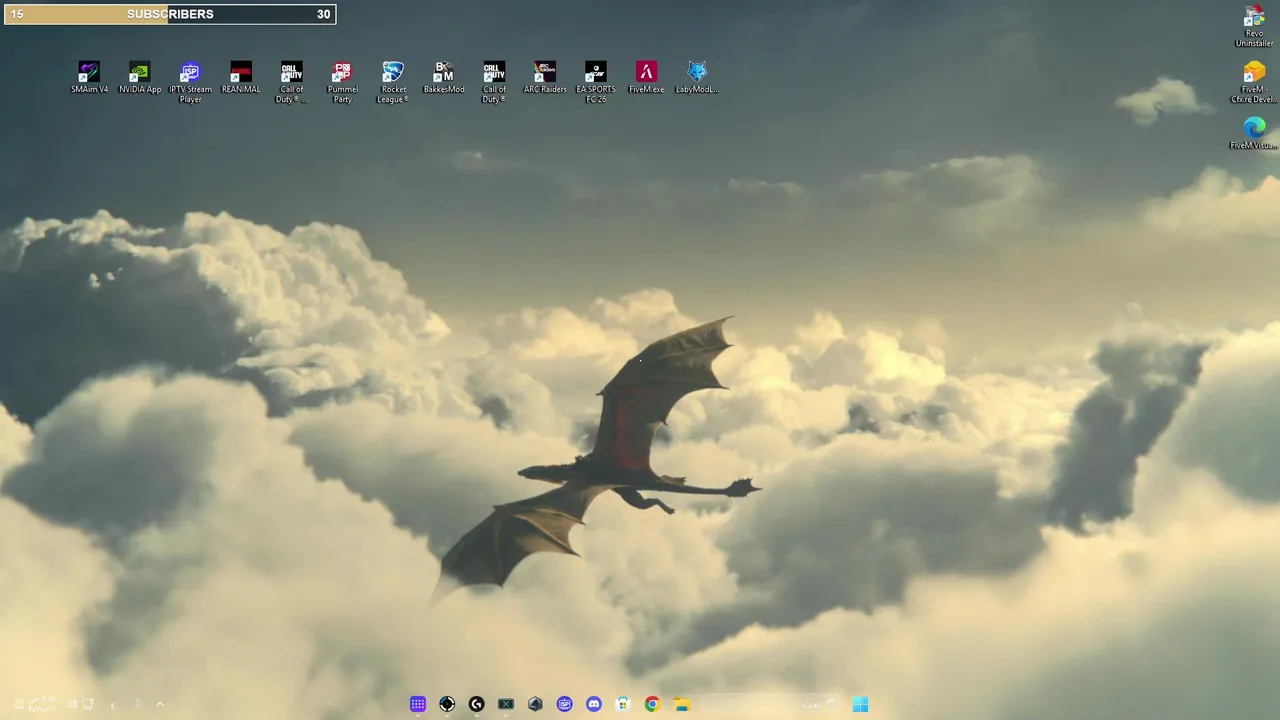Click the subscriber count 15 on overlay
This screenshot has width=1280, height=720.
coord(17,14)
